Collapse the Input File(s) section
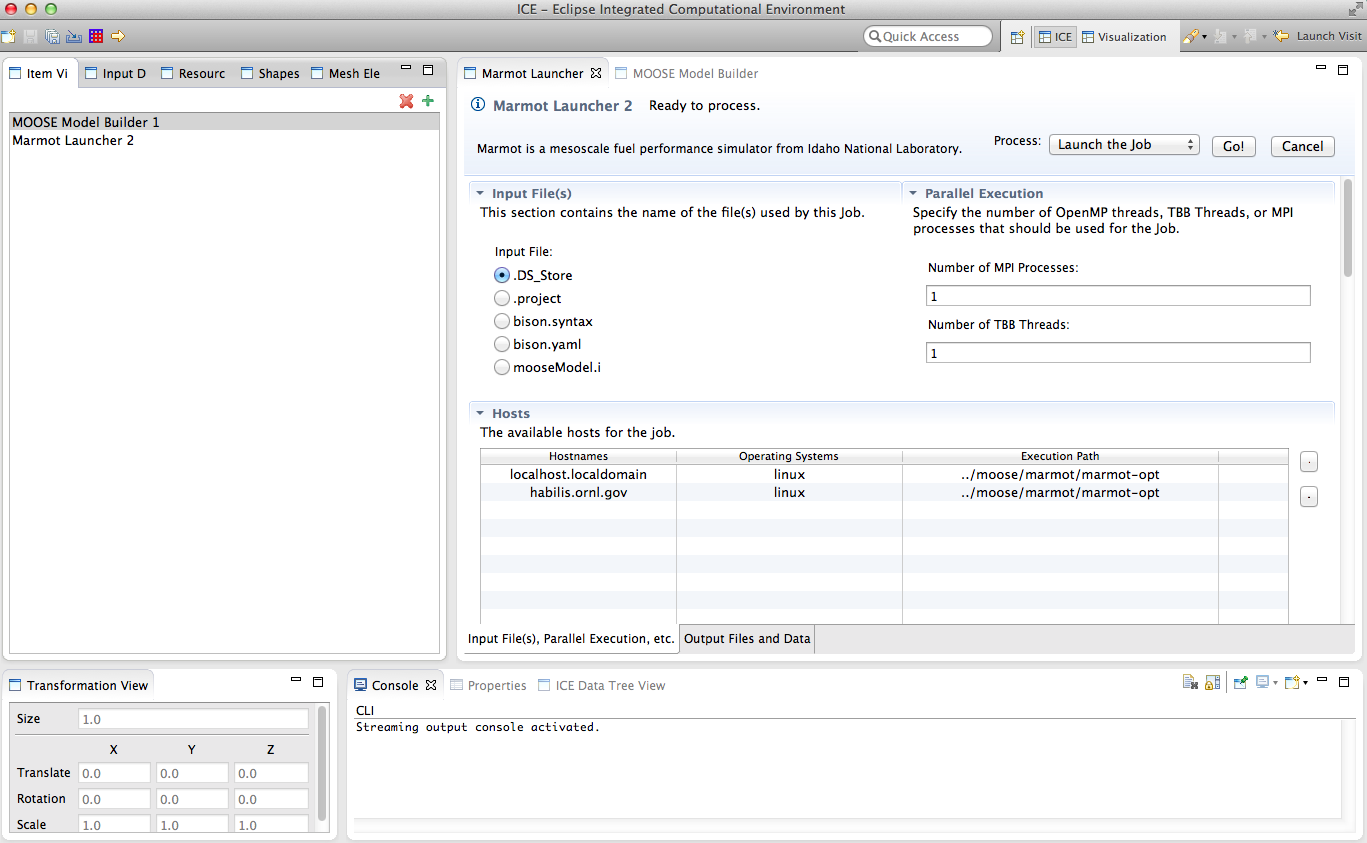This screenshot has width=1367, height=843. [480, 193]
